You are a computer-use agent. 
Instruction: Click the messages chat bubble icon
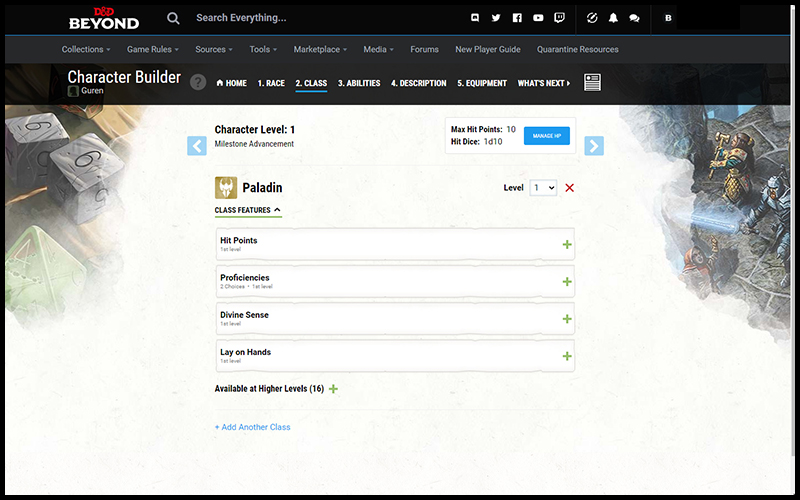tap(634, 18)
